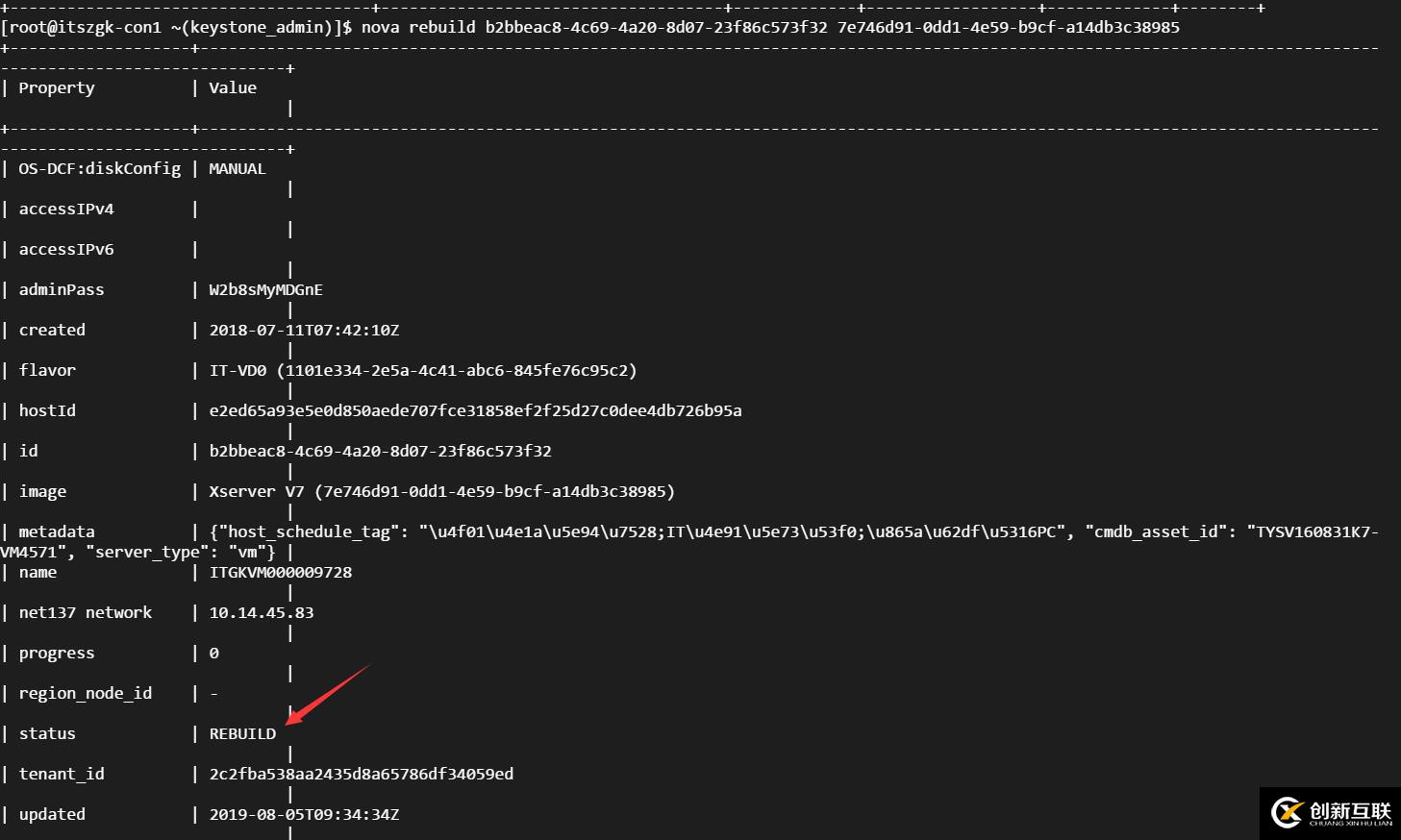Click the instance name ITGKVM000009728
1401x840 pixels.
[281, 573]
